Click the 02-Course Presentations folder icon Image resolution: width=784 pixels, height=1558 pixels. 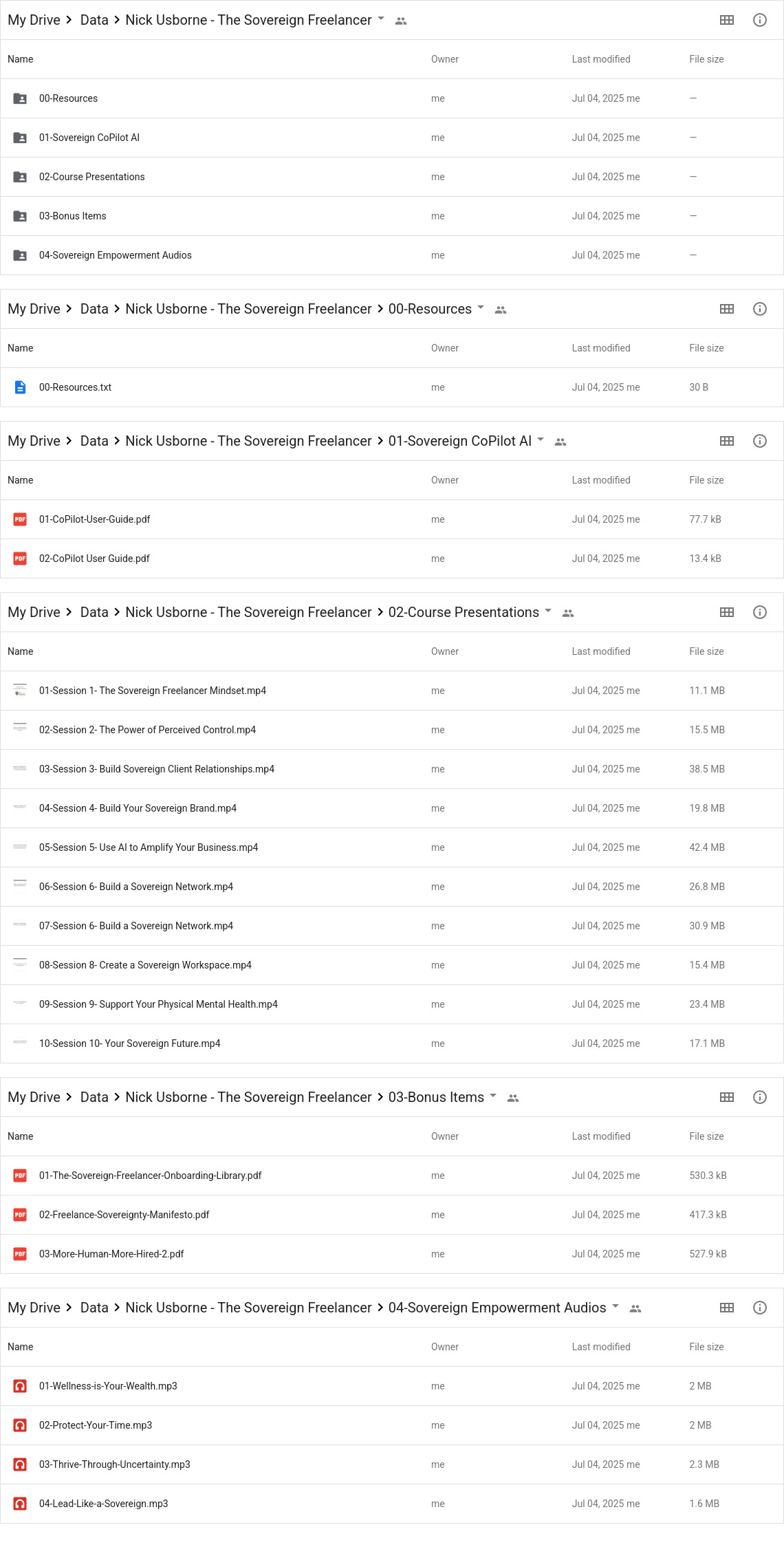[20, 177]
